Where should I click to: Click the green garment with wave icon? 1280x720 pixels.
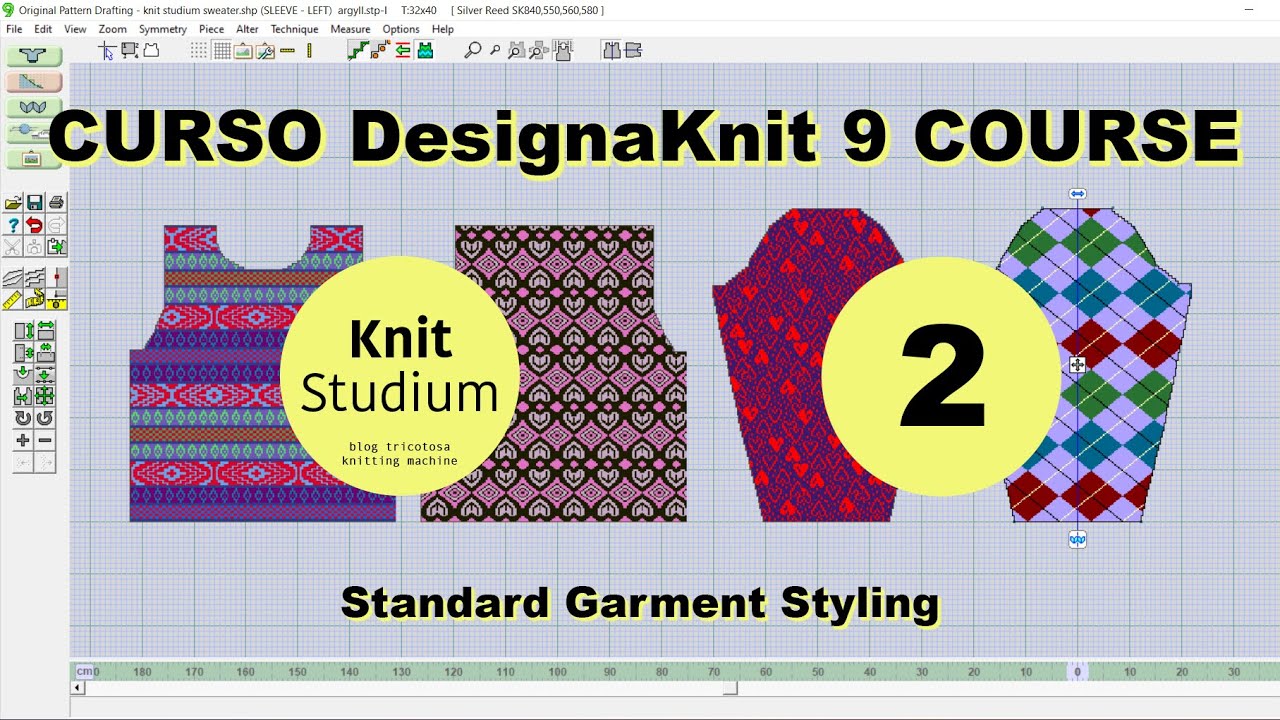click(424, 50)
